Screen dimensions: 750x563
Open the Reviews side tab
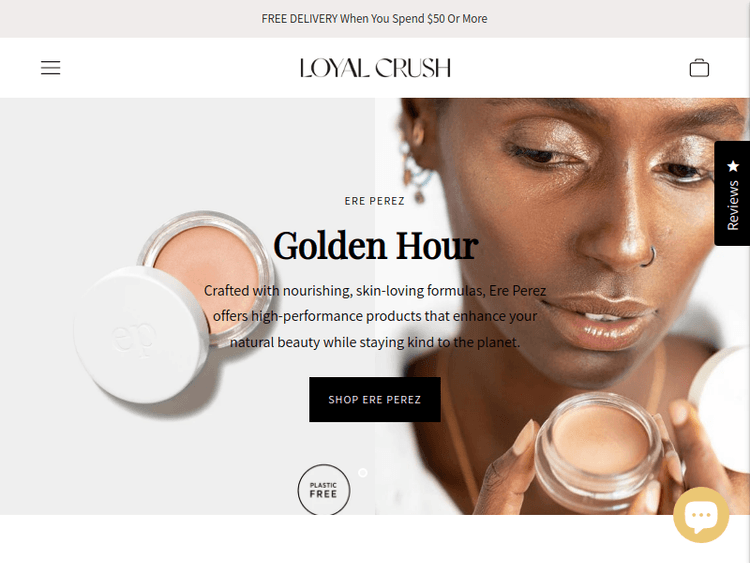pos(732,193)
